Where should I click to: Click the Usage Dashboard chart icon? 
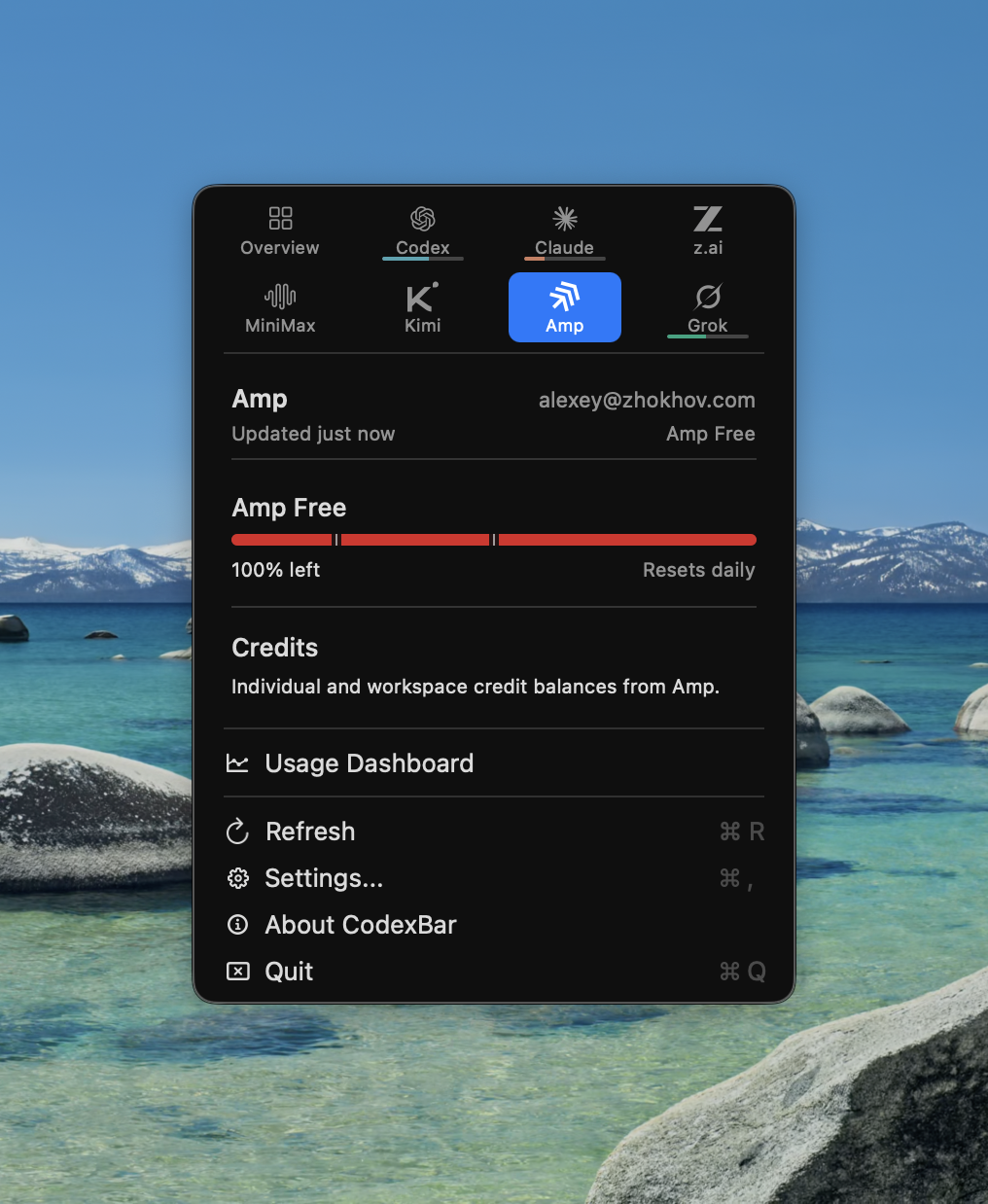(x=237, y=763)
